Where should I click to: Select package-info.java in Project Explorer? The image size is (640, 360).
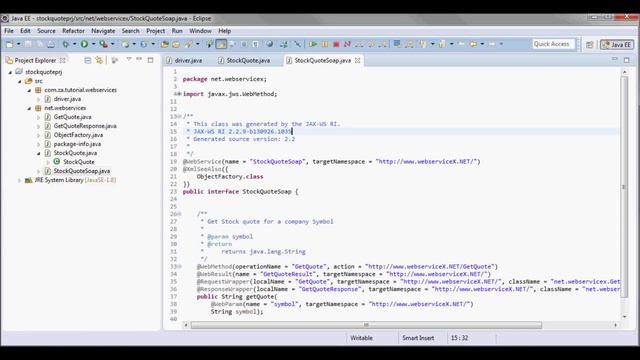point(77,144)
